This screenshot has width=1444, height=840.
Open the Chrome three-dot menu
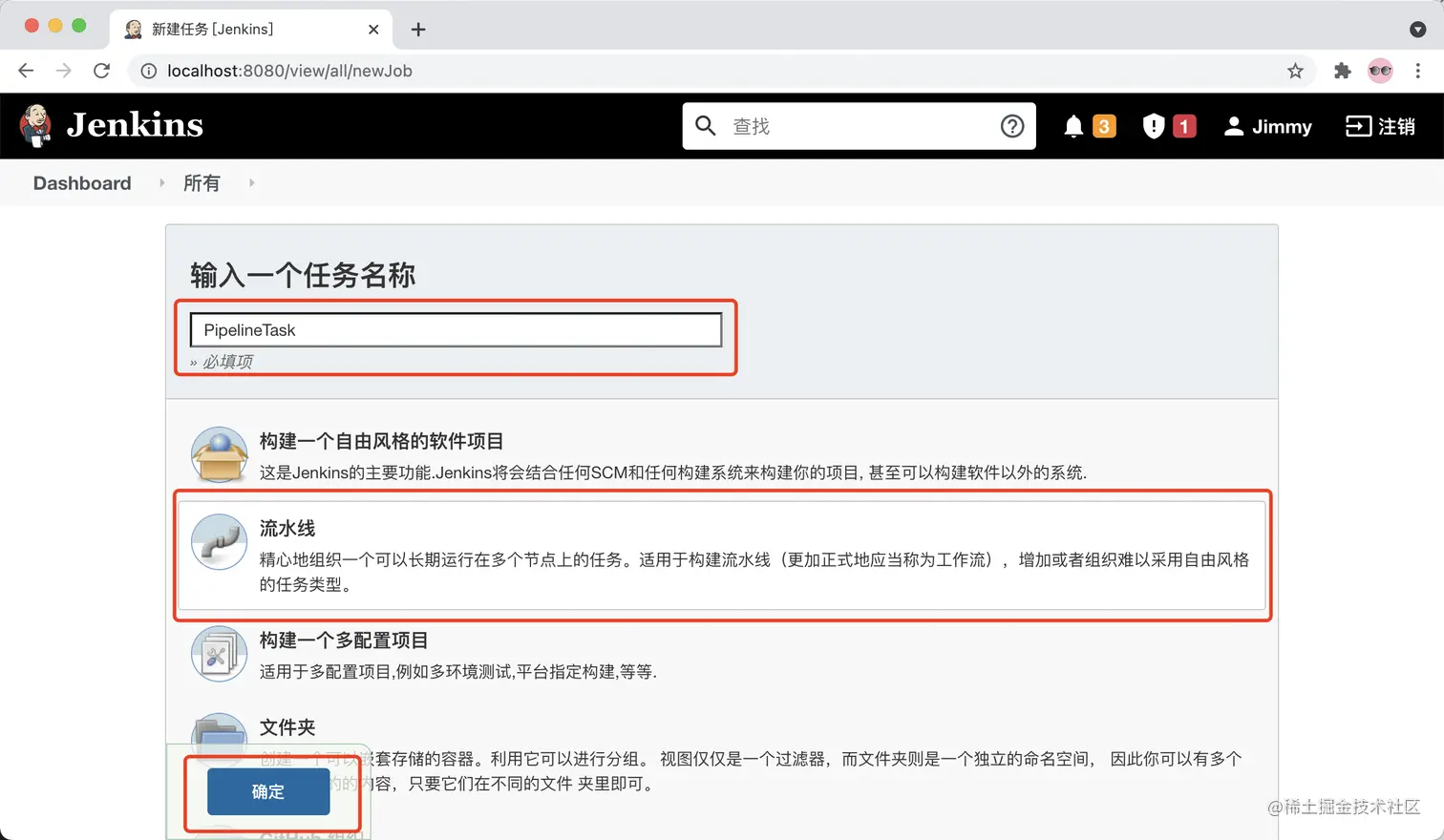(x=1418, y=71)
